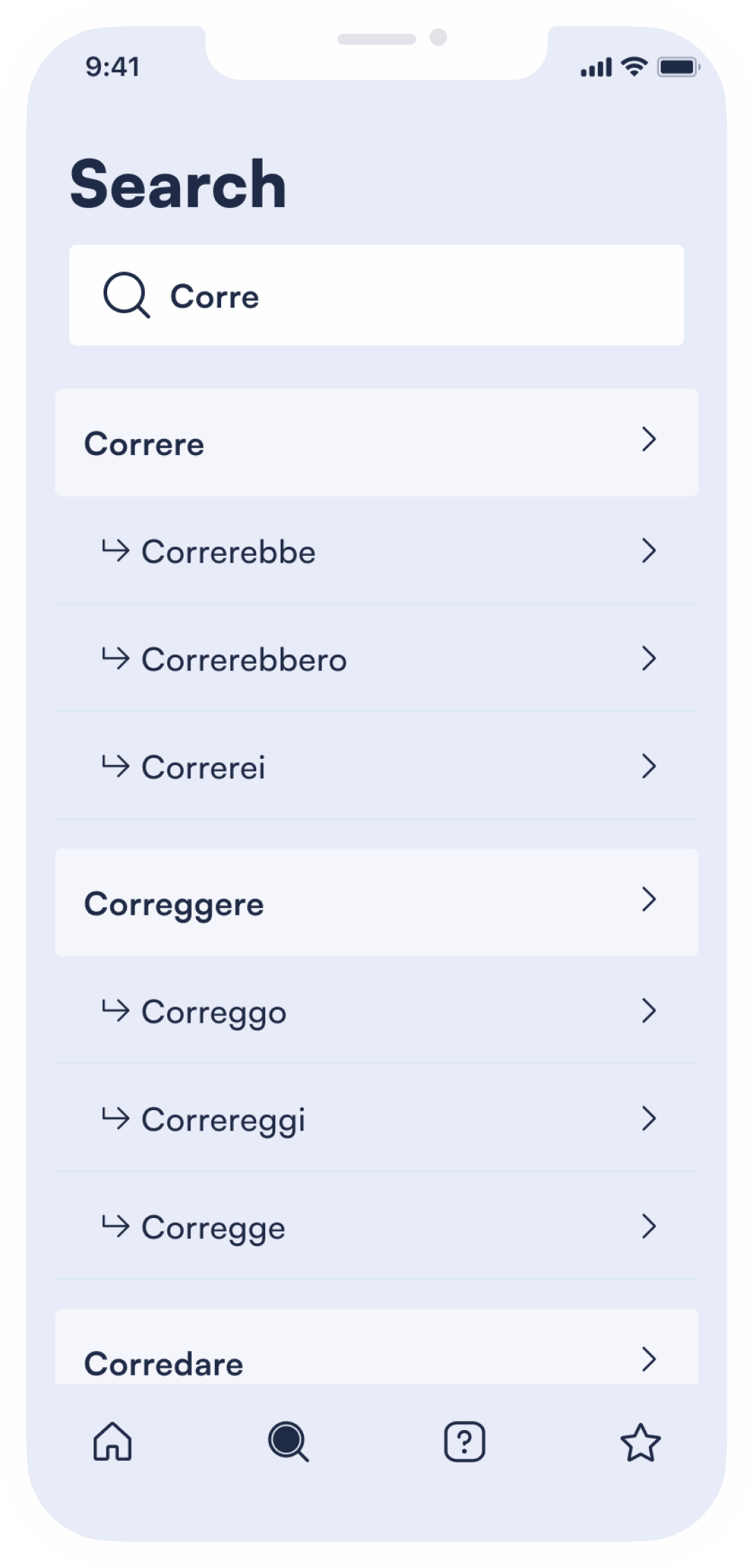The image size is (754, 1568).
Task: Tap the Wi-Fi status icon
Action: 634,67
